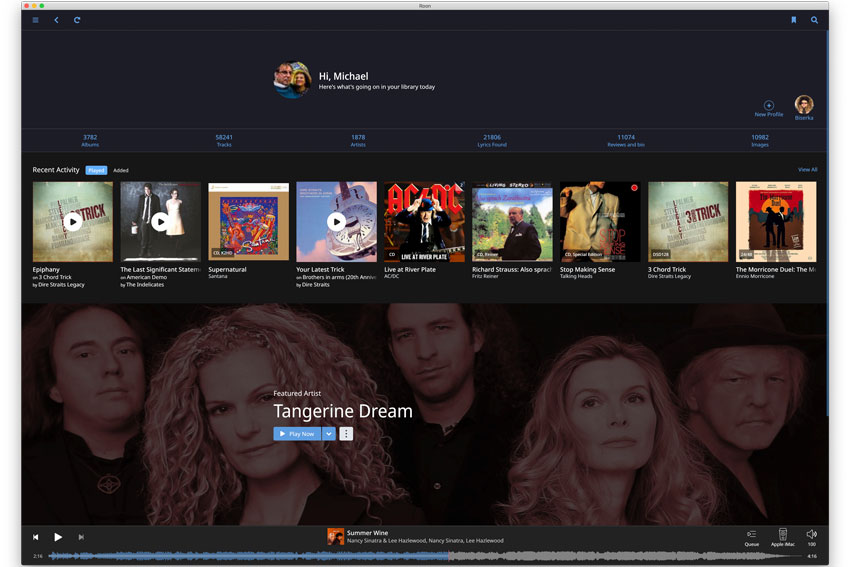Click the View All link

(807, 170)
